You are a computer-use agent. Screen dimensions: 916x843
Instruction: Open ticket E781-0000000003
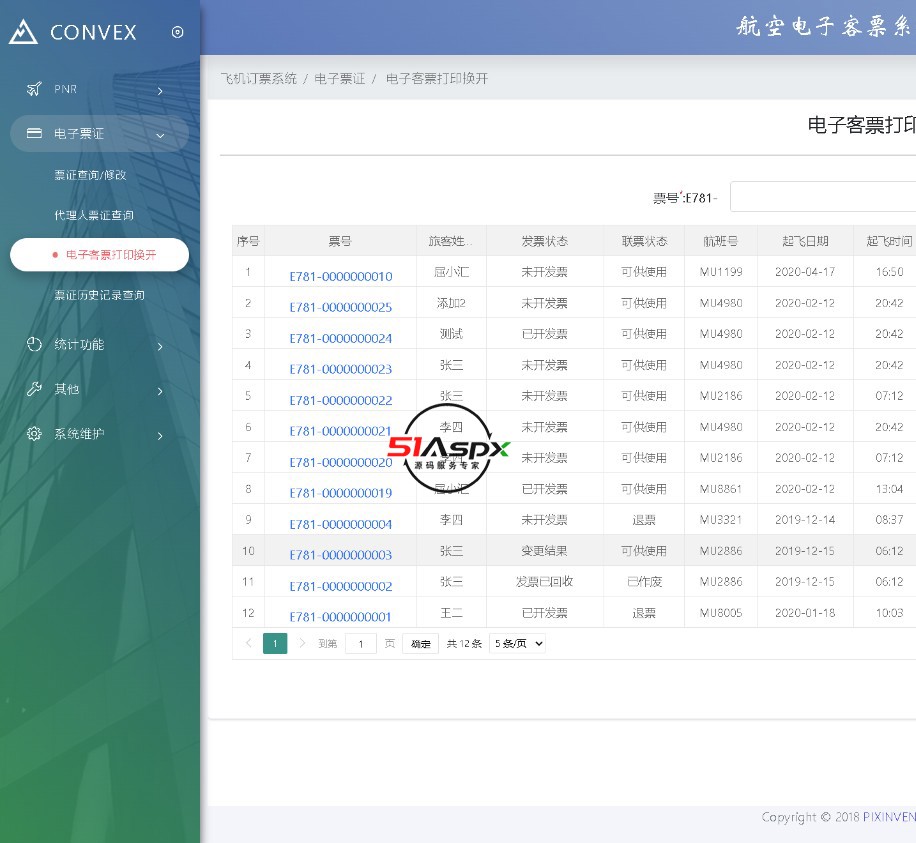click(341, 555)
